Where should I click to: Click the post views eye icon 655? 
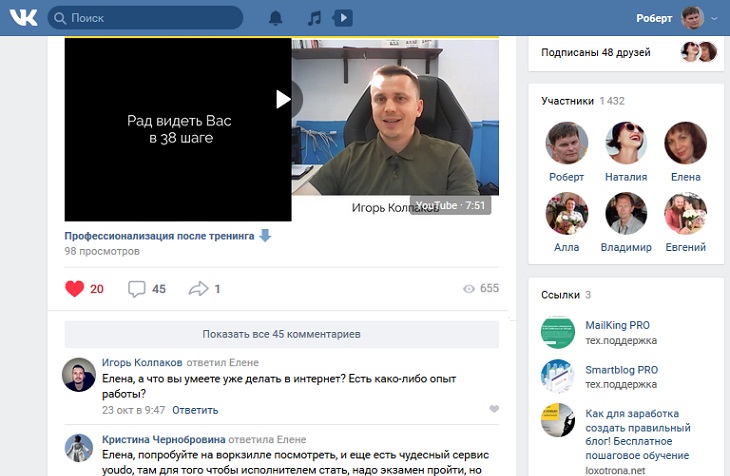(469, 289)
